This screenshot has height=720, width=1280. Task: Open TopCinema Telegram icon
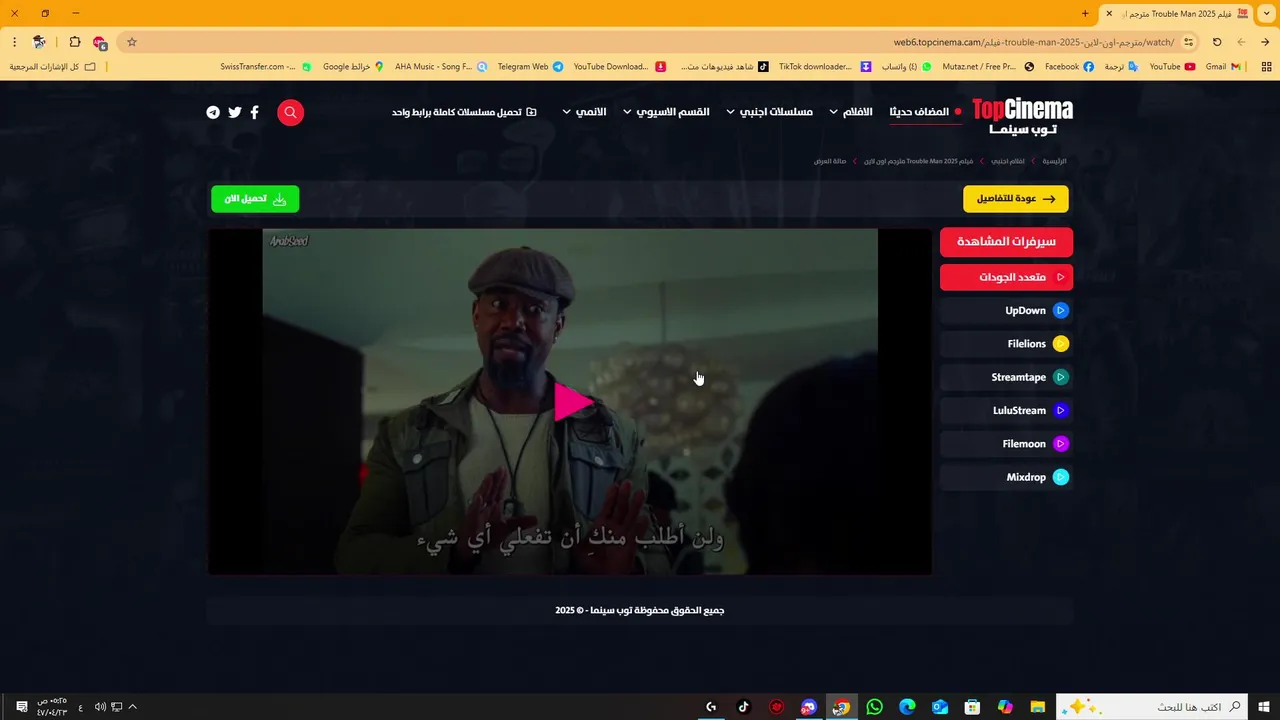click(213, 112)
